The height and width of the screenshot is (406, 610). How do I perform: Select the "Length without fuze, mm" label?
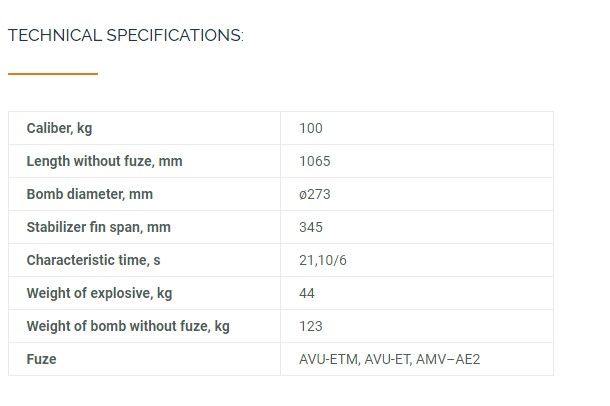[104, 161]
